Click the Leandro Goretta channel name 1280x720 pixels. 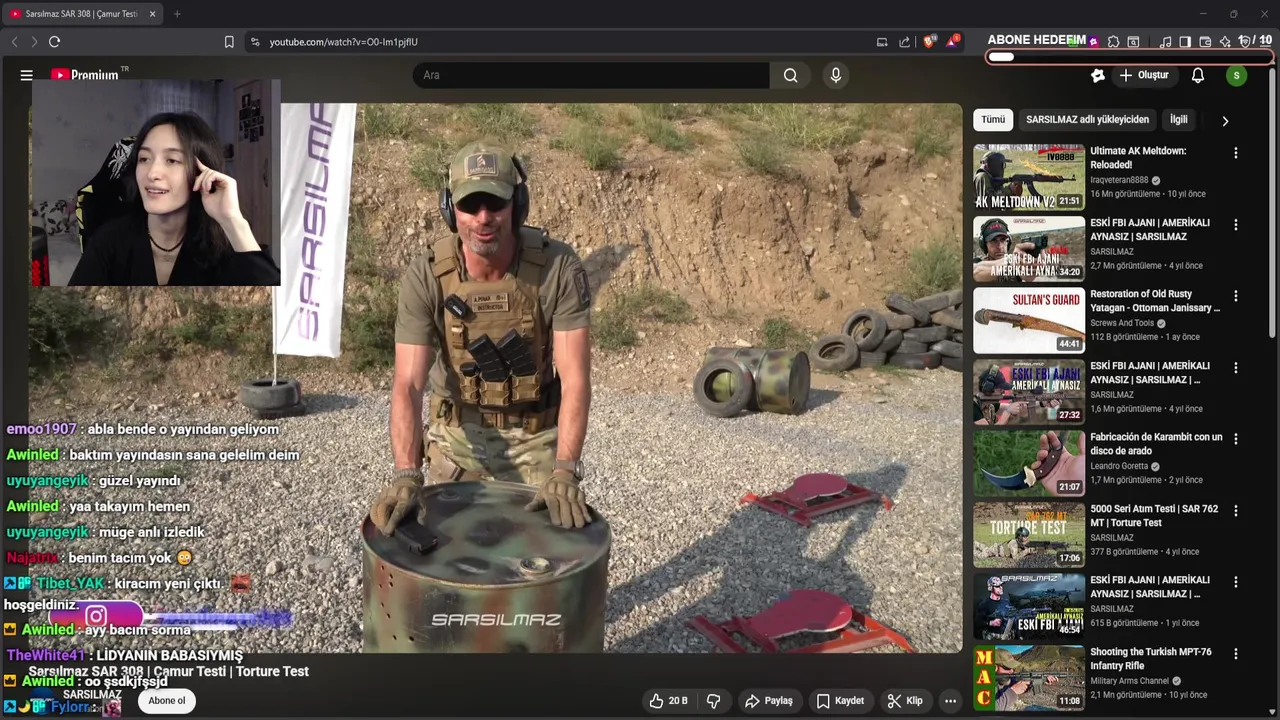(x=1119, y=466)
